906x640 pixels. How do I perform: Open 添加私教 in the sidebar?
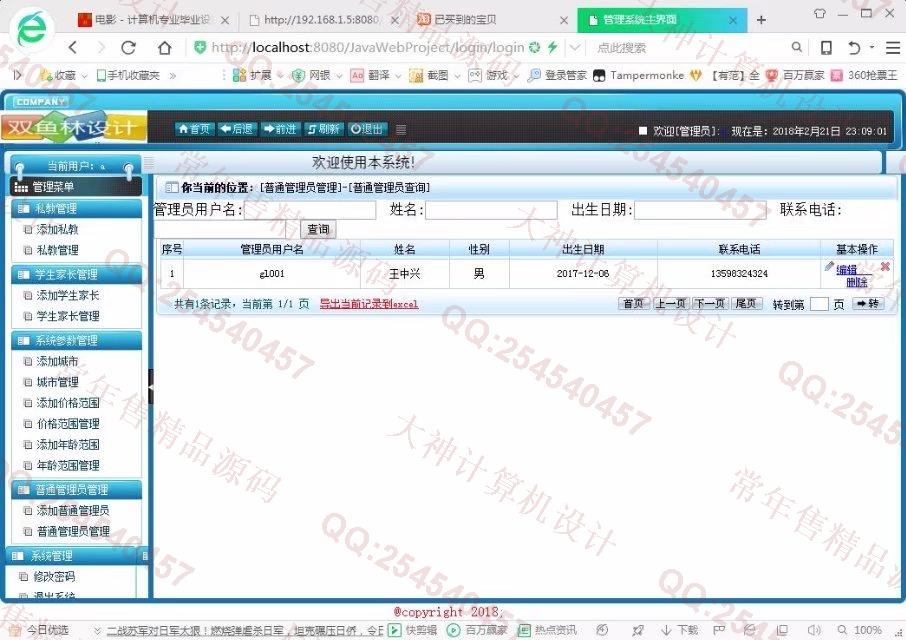click(x=57, y=229)
